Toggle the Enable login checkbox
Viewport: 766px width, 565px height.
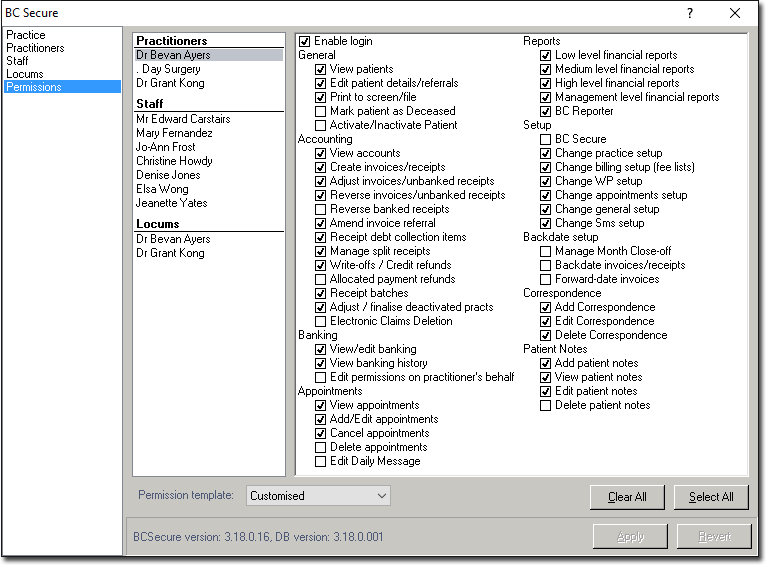[304, 42]
